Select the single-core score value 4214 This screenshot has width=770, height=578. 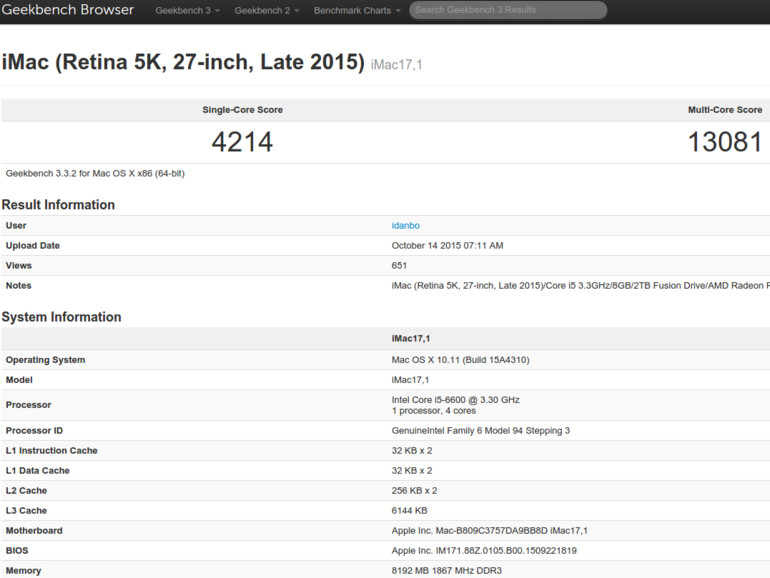pyautogui.click(x=242, y=142)
